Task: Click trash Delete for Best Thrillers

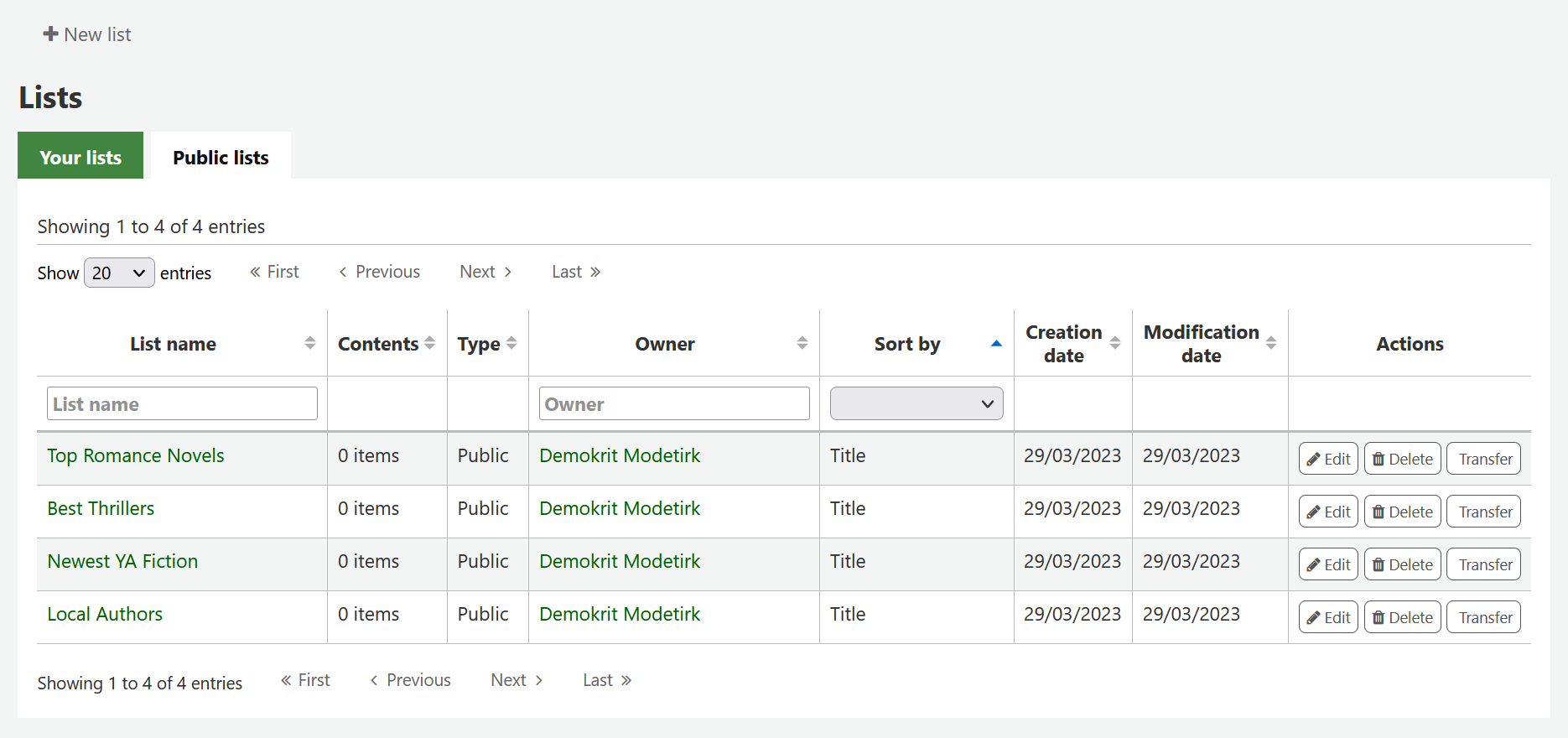Action: click(x=1402, y=512)
